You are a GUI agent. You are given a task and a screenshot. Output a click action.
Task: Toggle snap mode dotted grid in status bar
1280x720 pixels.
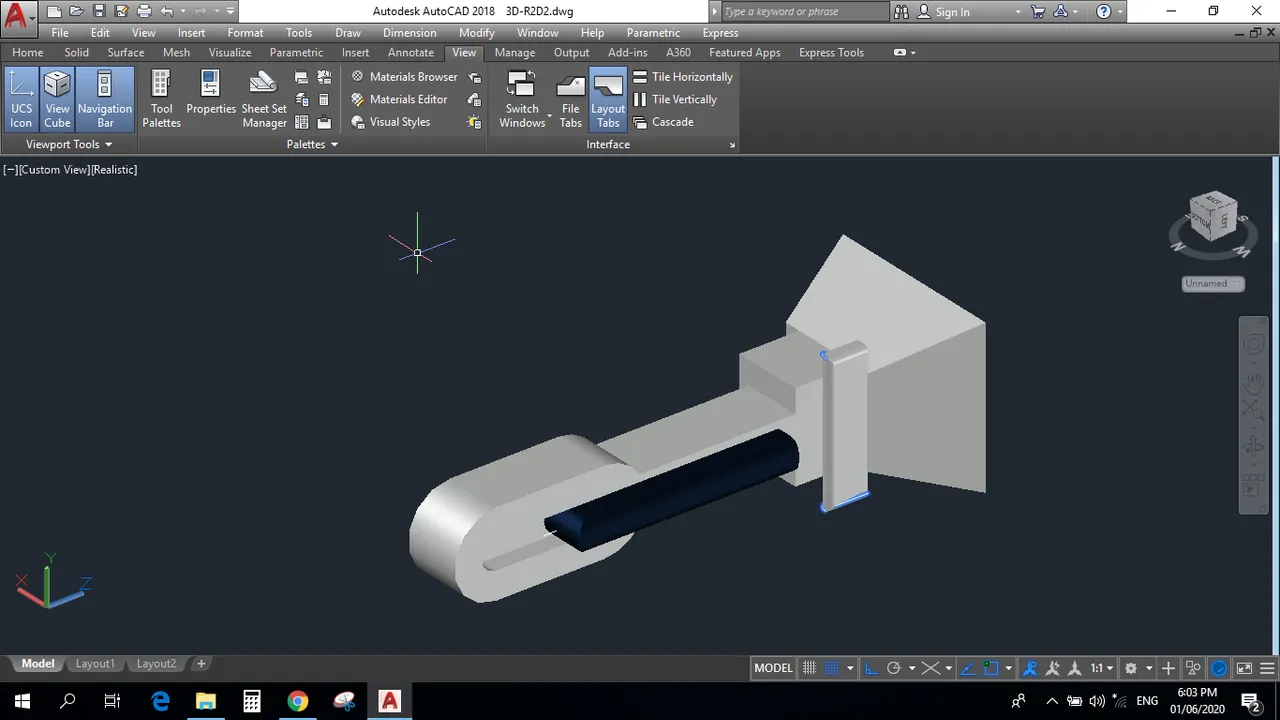(x=832, y=668)
